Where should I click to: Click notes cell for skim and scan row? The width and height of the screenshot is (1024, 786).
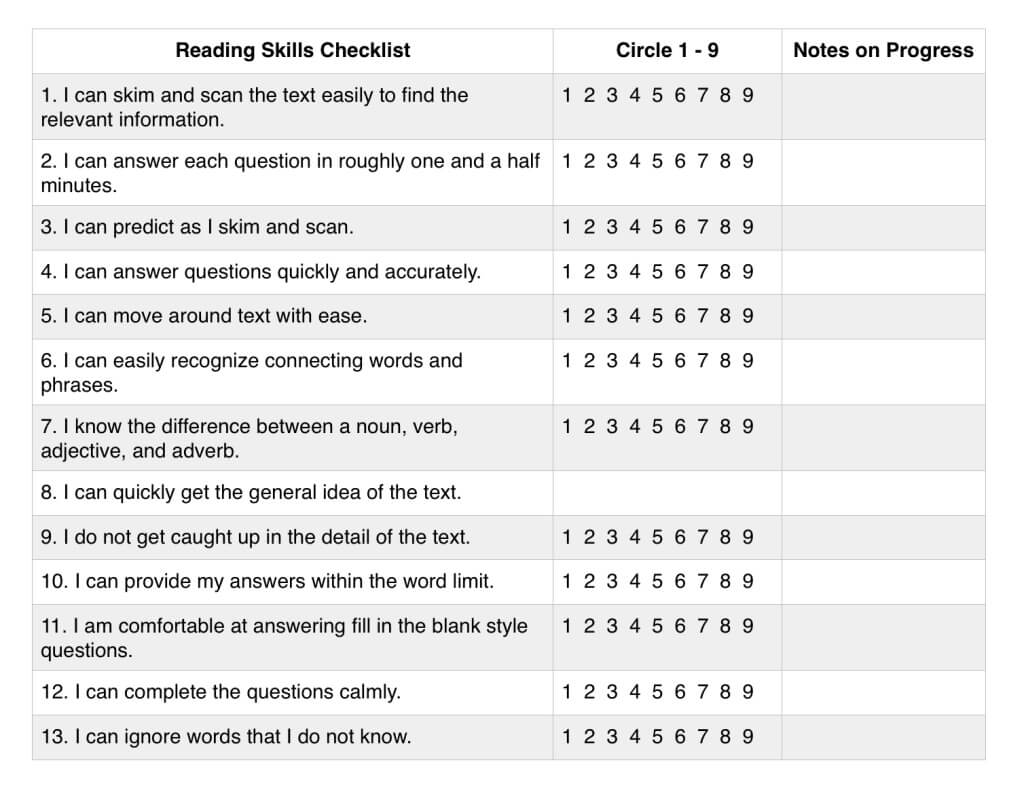(x=883, y=106)
